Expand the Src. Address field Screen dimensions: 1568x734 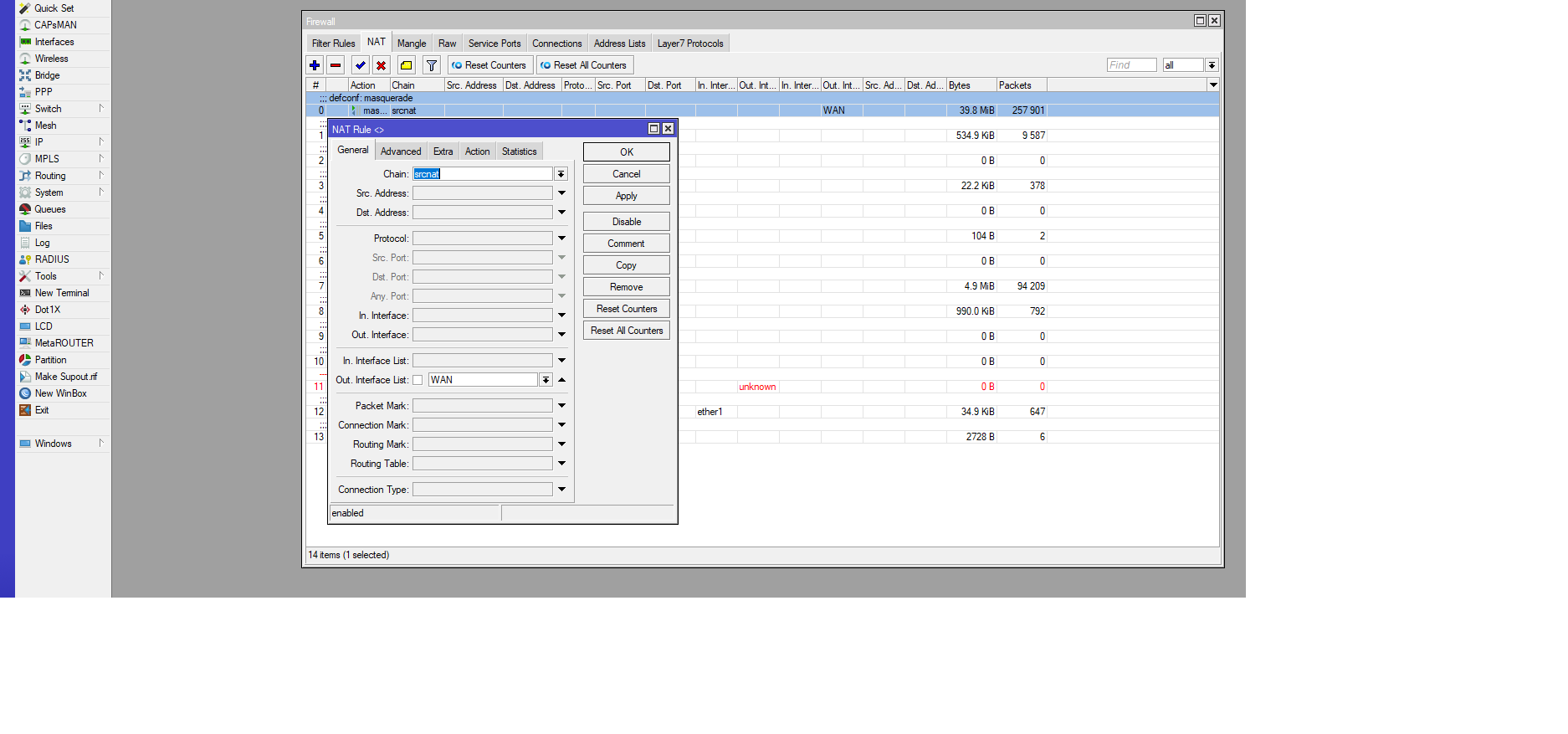click(x=561, y=193)
